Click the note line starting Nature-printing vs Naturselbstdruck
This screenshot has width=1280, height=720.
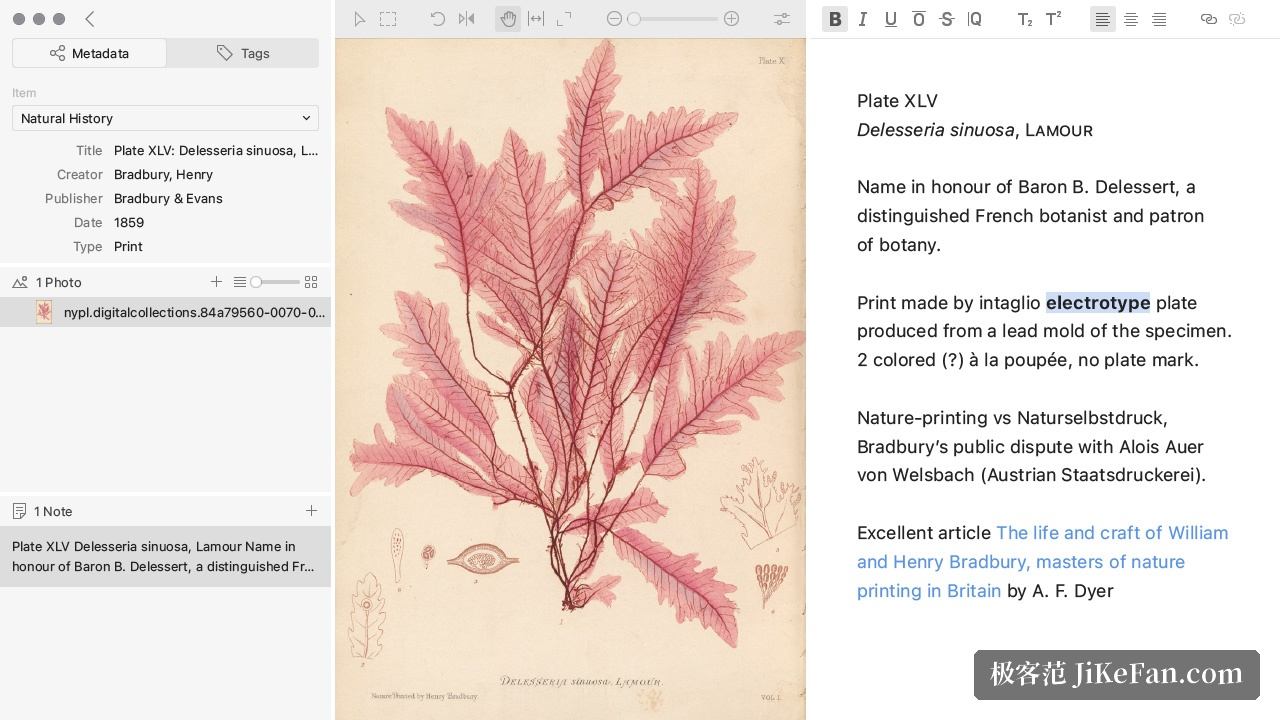(1012, 418)
